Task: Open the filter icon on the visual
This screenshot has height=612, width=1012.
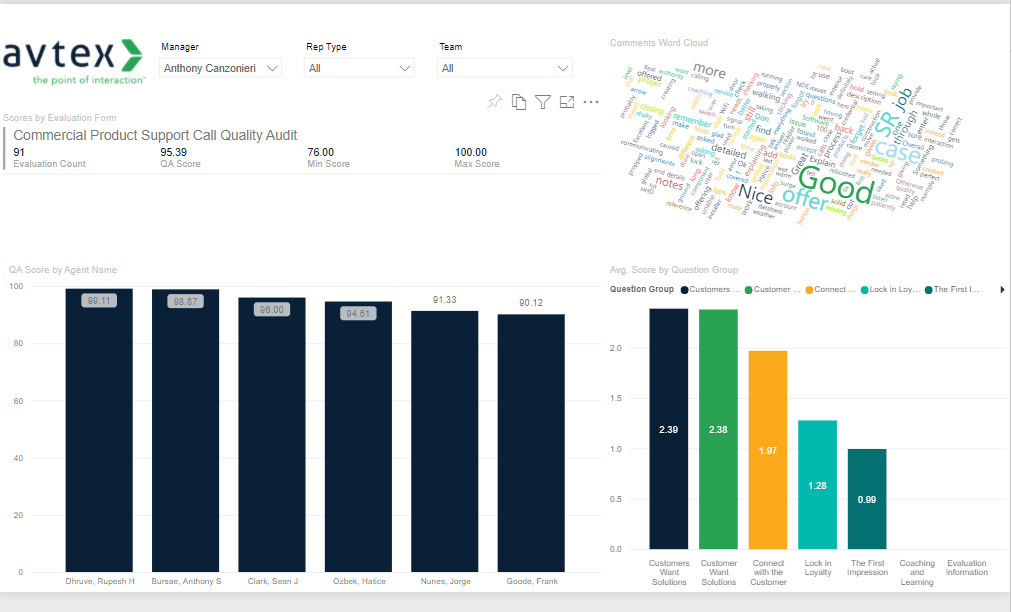Action: point(543,101)
